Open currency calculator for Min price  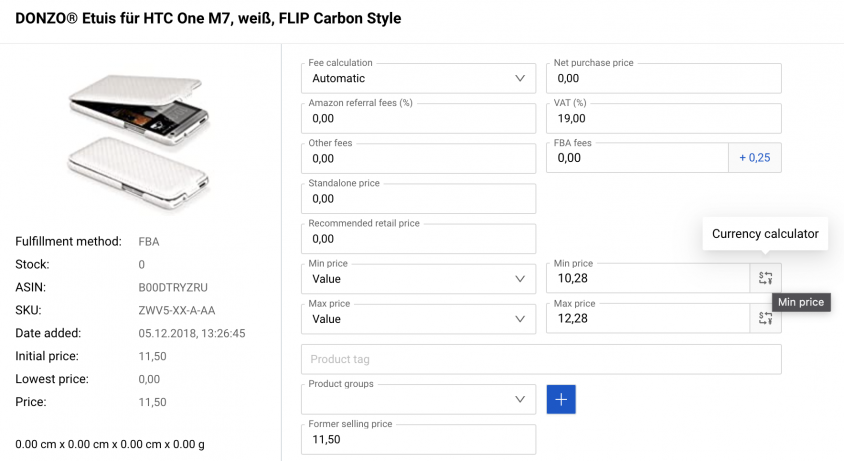tap(765, 278)
